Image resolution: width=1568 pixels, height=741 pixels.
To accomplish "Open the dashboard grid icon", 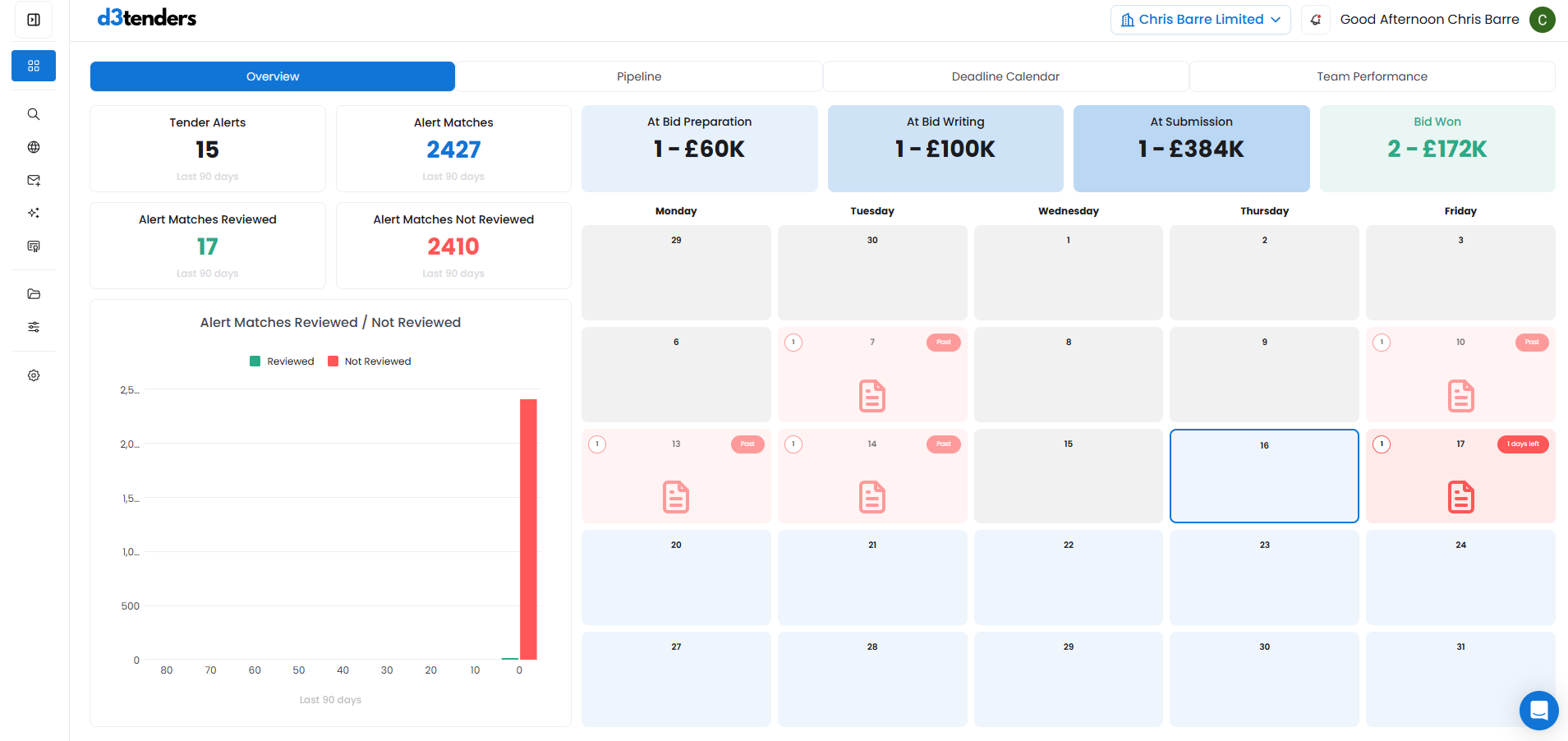I will [34, 66].
